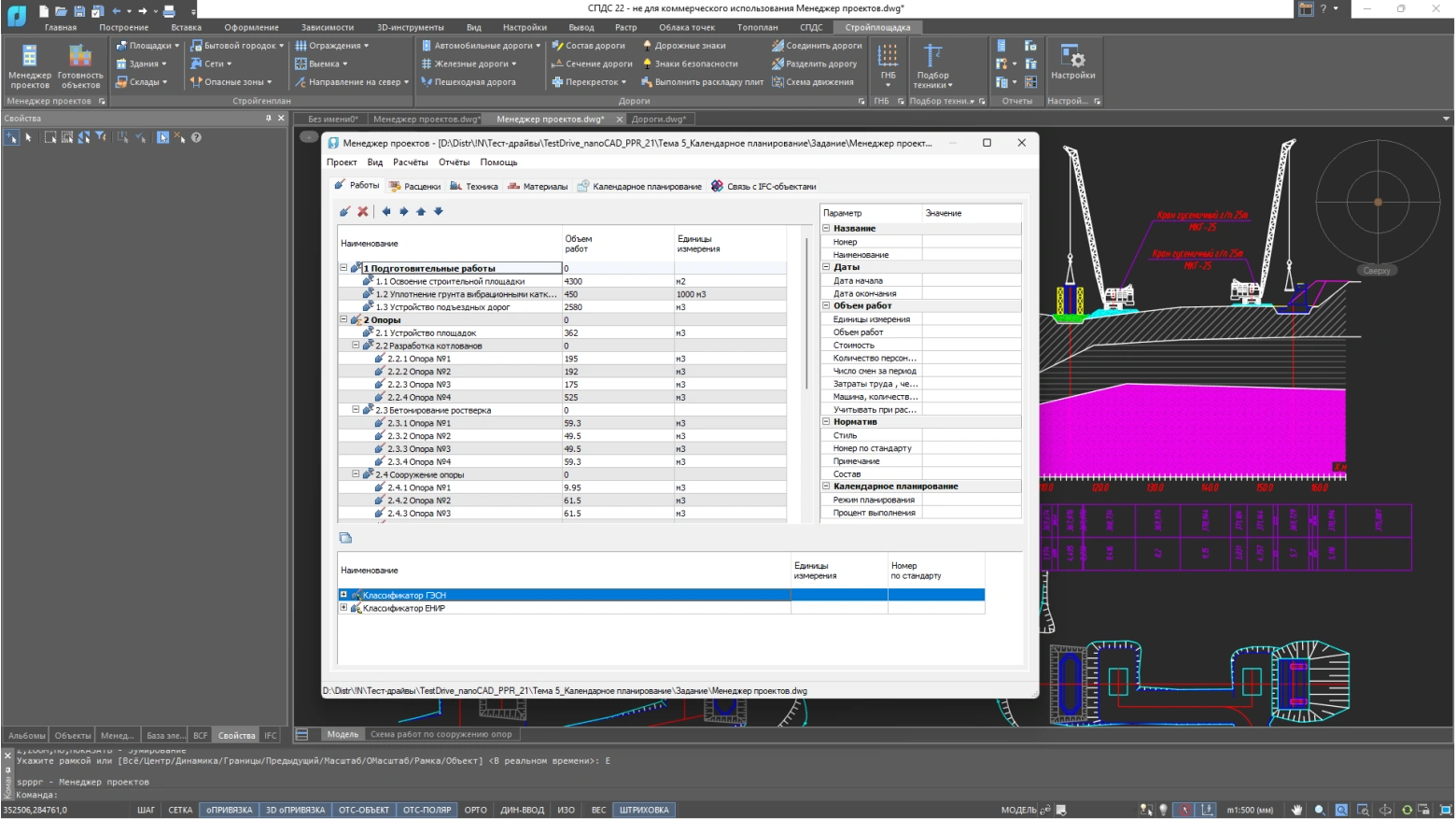Open the ГНБ tool in ribbon
The width and height of the screenshot is (1456, 819).
887,64
